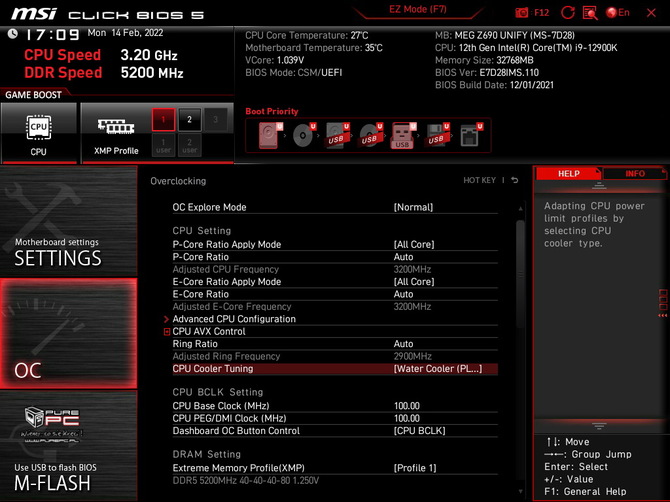Viewport: 670px width, 502px height.
Task: Click the Adjusted E-Core Frequency row
Action: click(335, 306)
